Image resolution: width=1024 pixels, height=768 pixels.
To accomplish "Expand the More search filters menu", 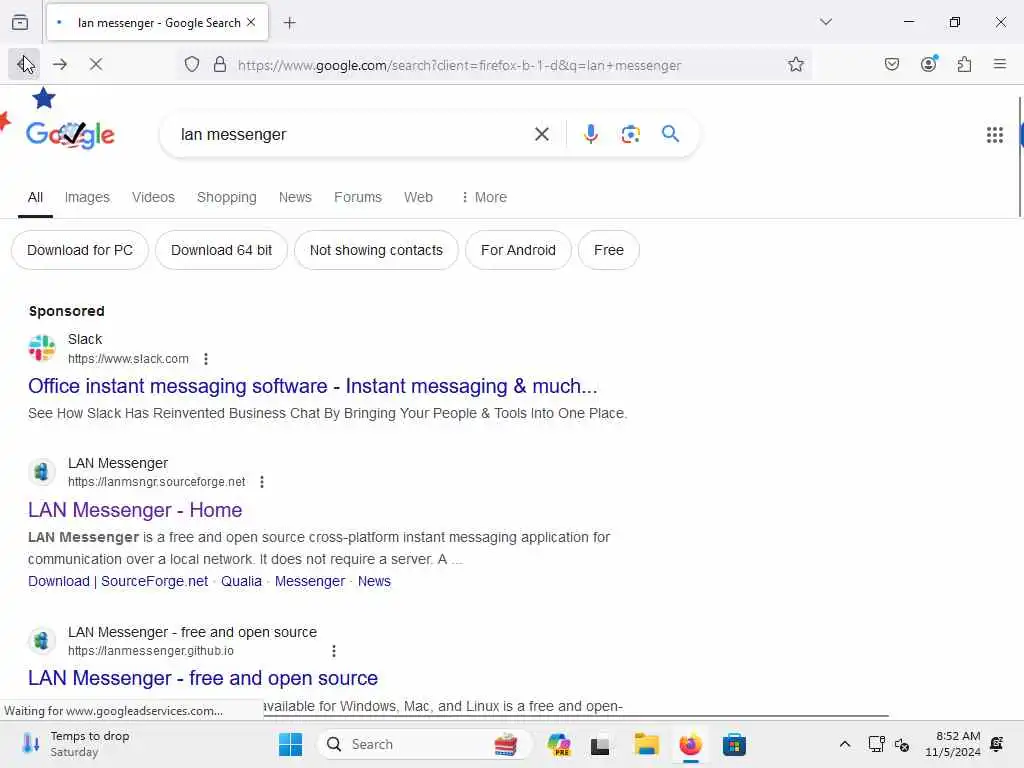I will (x=484, y=197).
